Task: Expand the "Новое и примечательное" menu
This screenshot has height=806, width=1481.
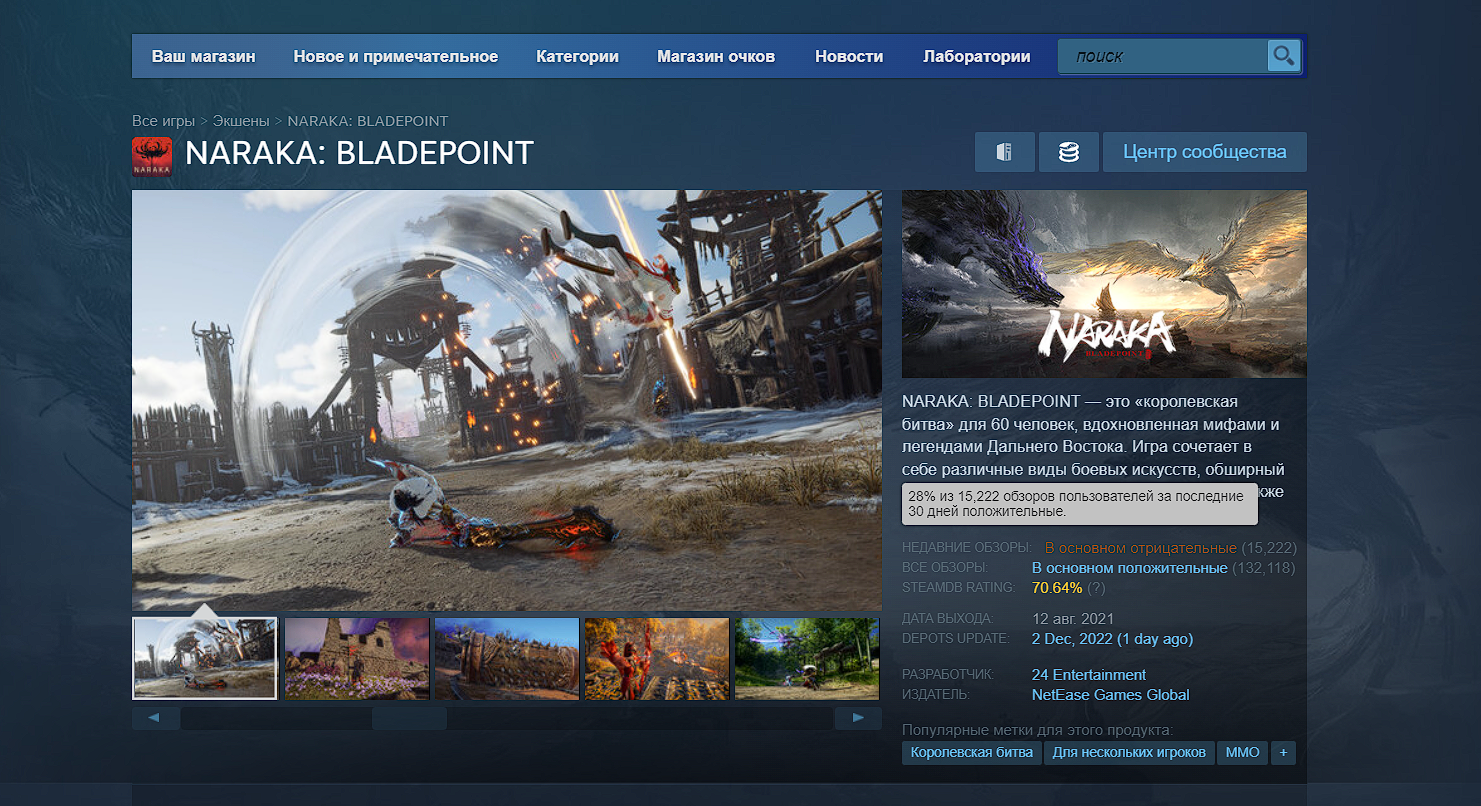Action: point(395,57)
